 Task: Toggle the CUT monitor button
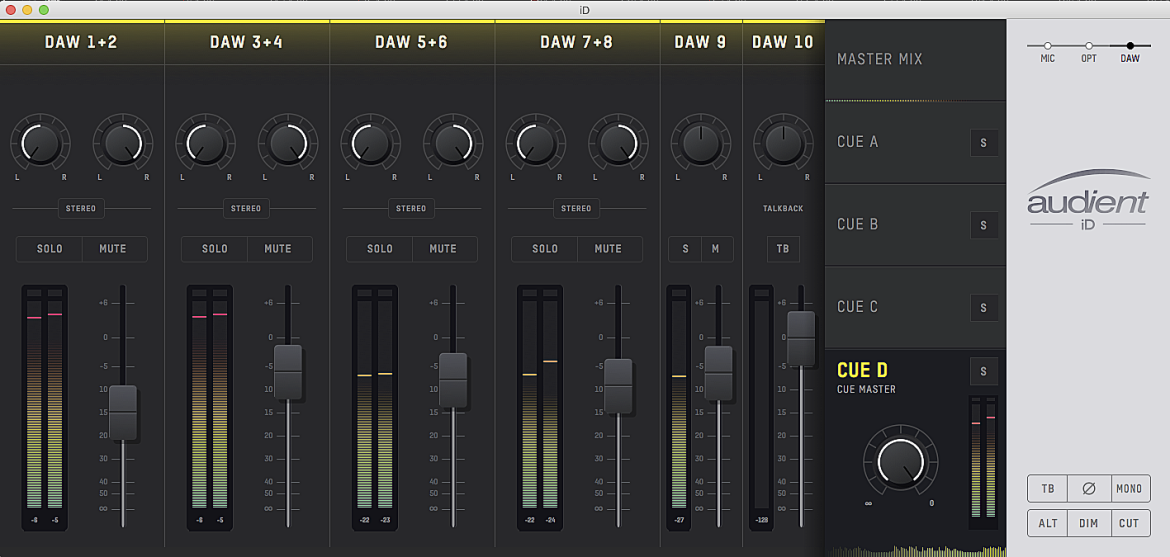click(1130, 523)
